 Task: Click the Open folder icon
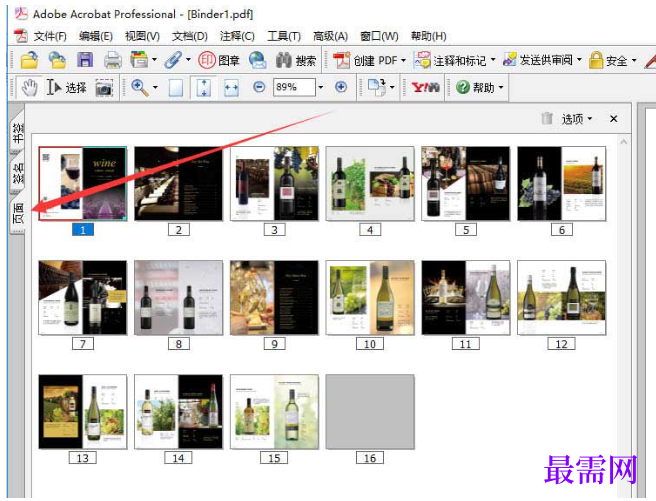29,61
